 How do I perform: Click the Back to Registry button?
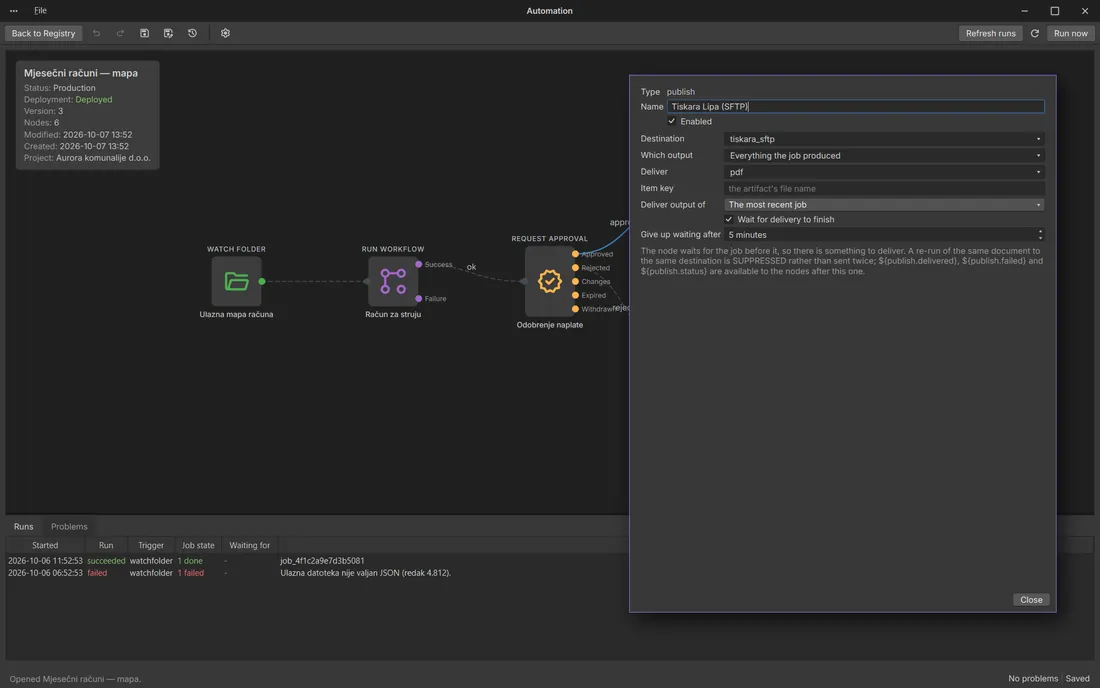coord(43,33)
